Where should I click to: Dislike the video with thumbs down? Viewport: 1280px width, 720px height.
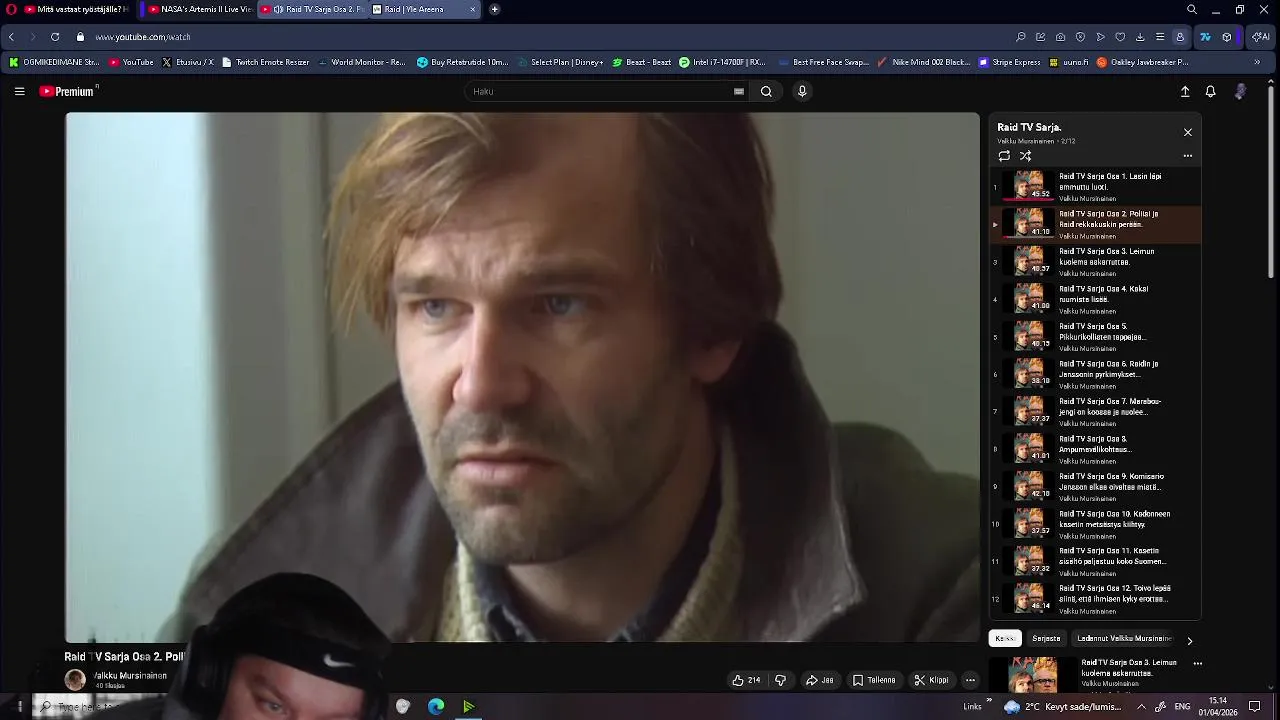pos(780,680)
